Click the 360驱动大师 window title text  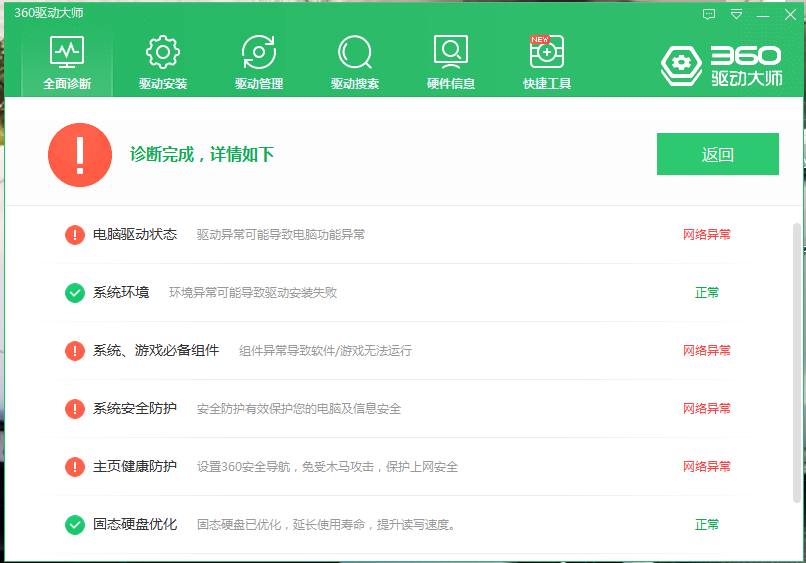48,13
